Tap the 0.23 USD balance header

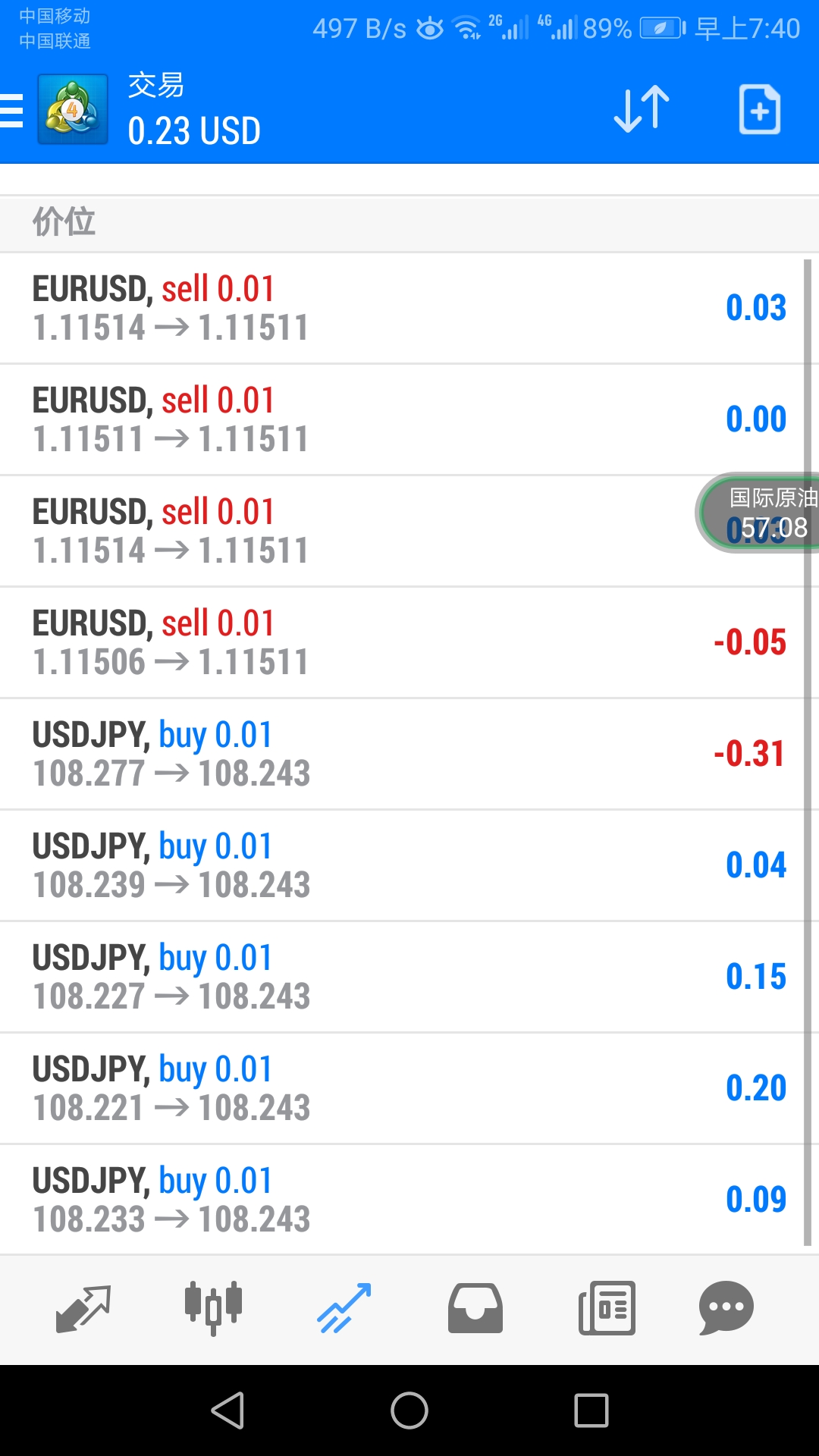pyautogui.click(x=194, y=130)
